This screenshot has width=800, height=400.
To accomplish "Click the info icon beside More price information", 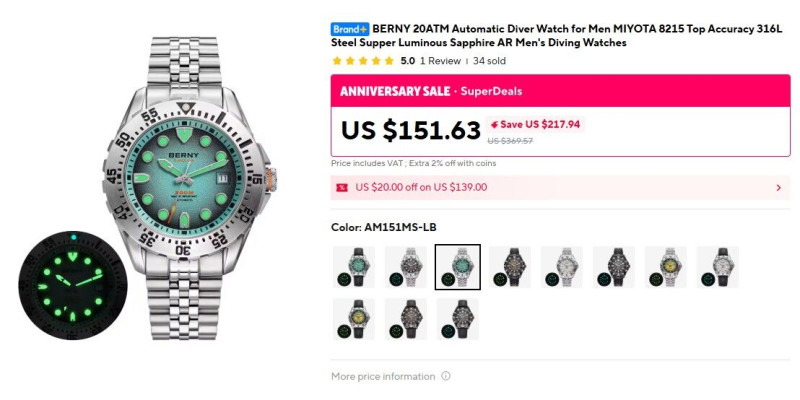I will 446,377.
